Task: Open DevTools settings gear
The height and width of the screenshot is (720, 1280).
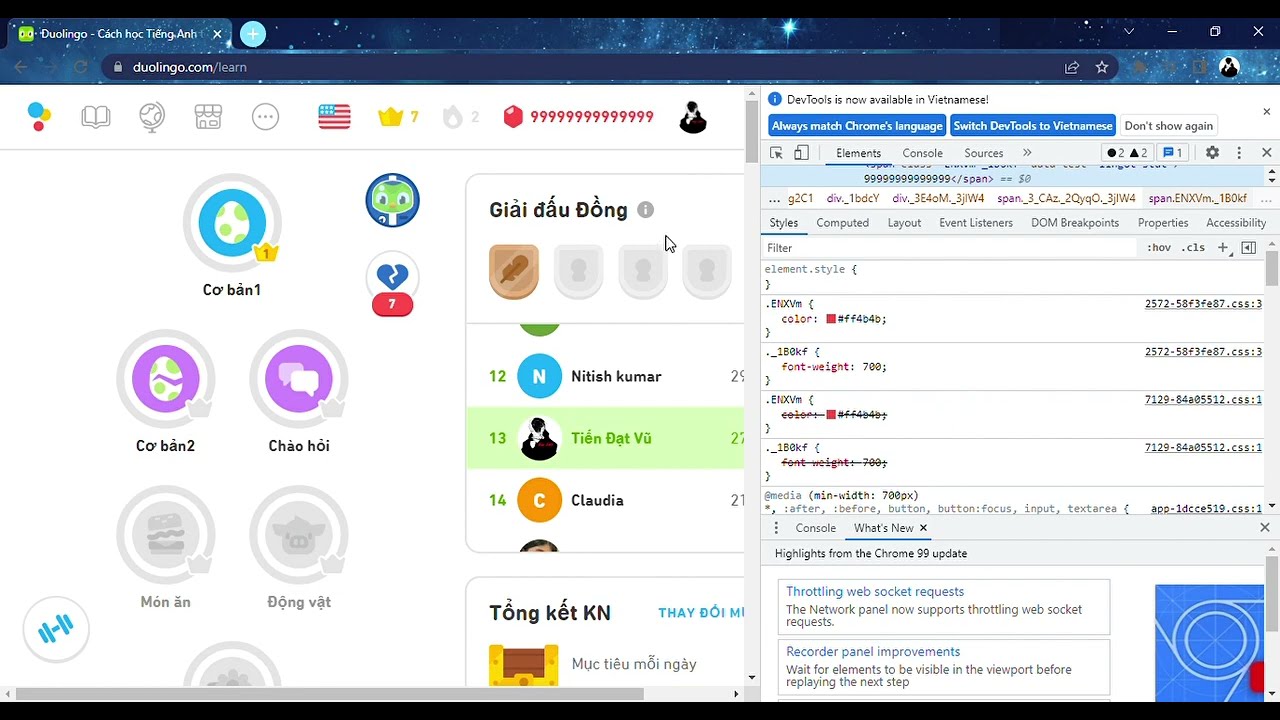Action: tap(1212, 153)
